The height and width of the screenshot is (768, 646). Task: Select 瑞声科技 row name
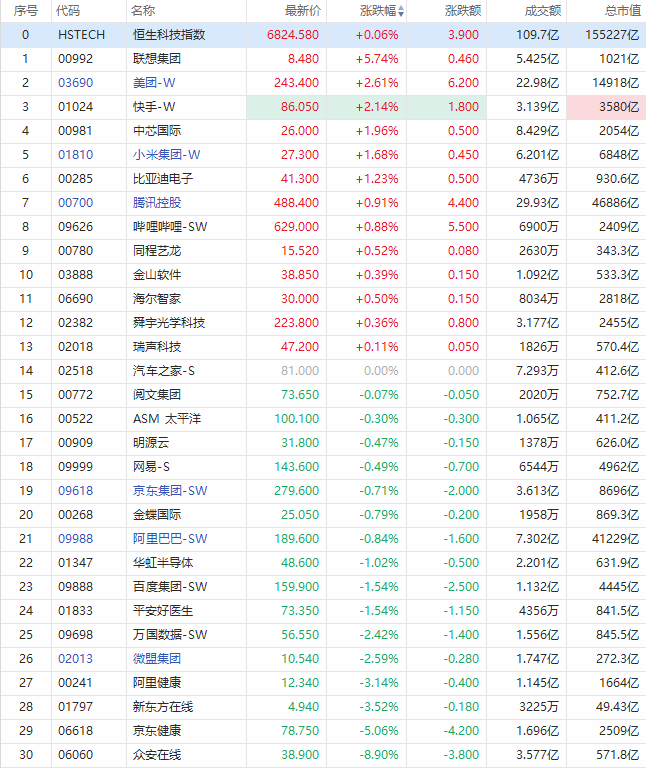[157, 347]
